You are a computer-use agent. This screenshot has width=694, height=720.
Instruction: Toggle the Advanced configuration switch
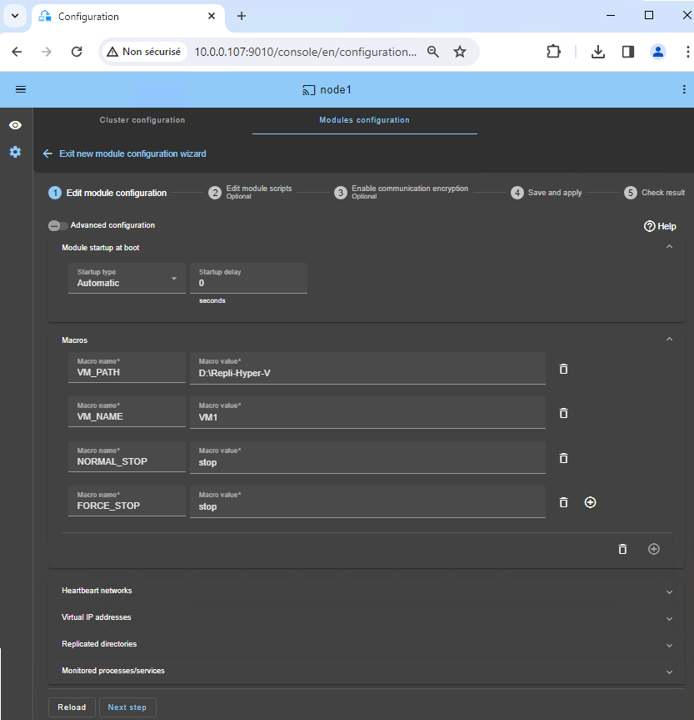click(57, 226)
